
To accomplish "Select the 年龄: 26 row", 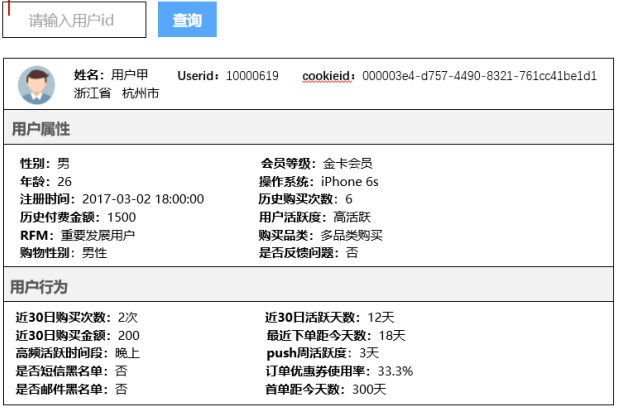I will click(46, 181).
